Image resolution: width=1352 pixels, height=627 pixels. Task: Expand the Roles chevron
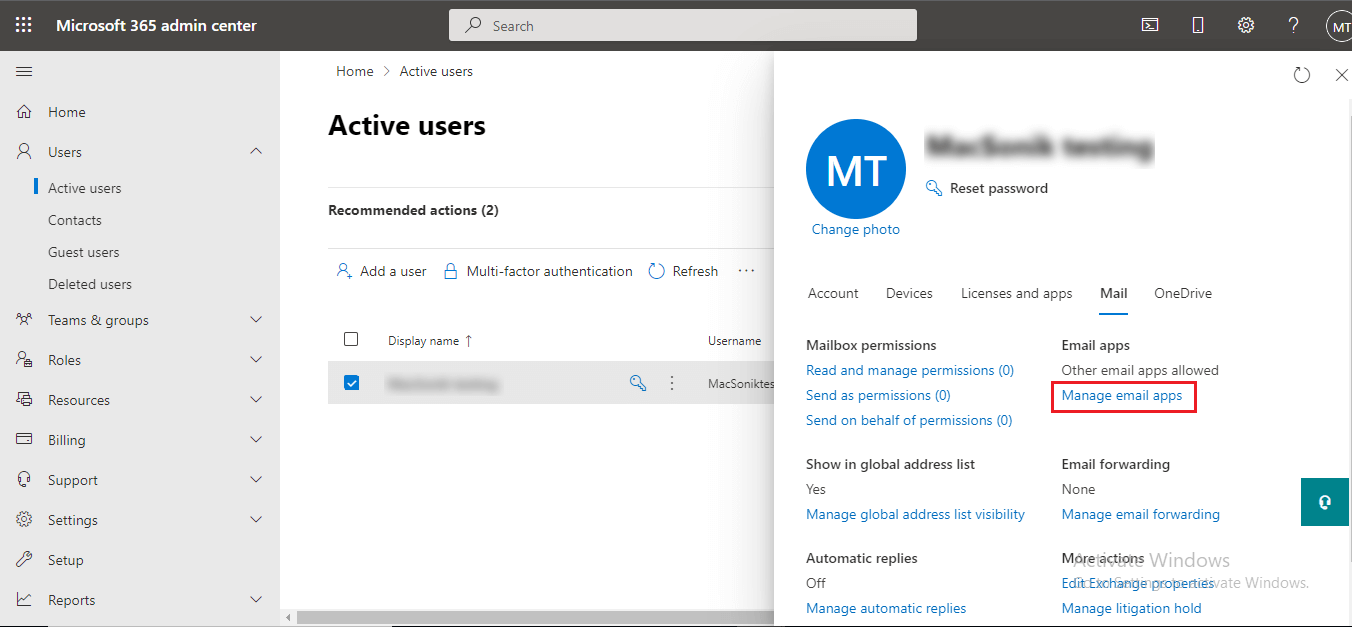256,359
